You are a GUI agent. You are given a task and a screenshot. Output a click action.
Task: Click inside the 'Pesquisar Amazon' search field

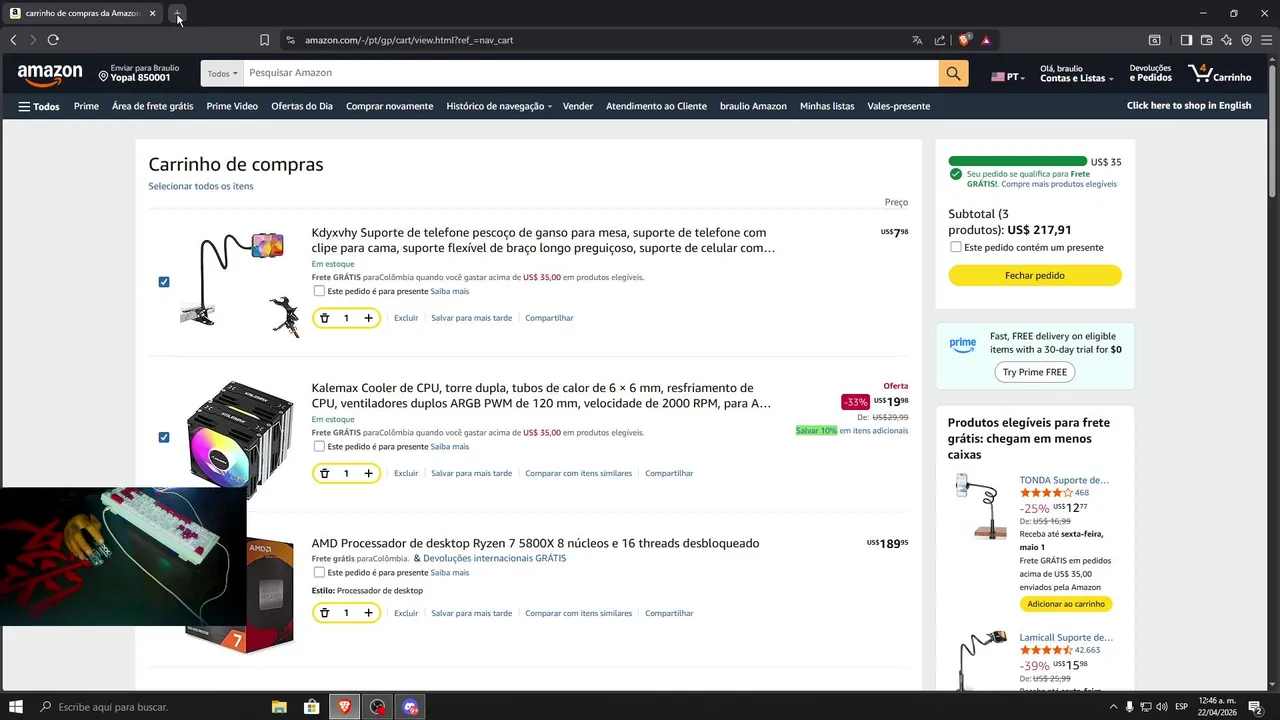pos(590,73)
